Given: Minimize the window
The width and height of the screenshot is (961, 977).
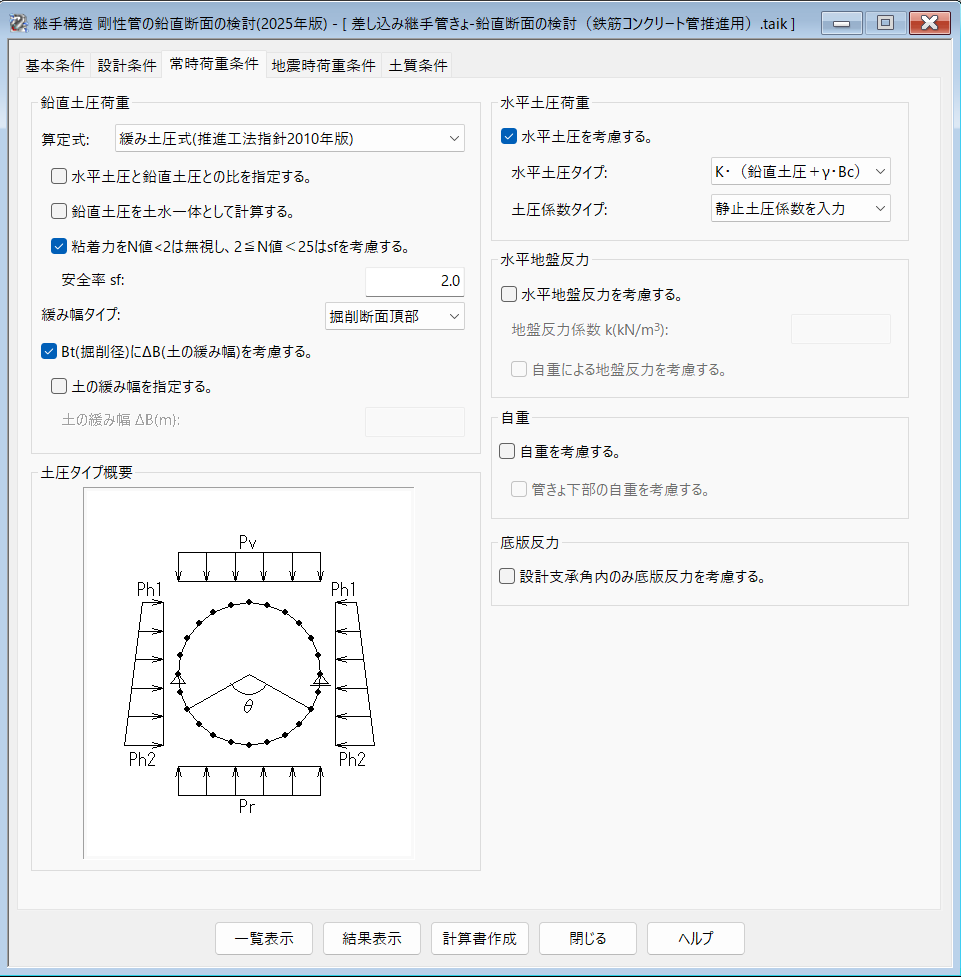Looking at the screenshot, I should point(842,23).
